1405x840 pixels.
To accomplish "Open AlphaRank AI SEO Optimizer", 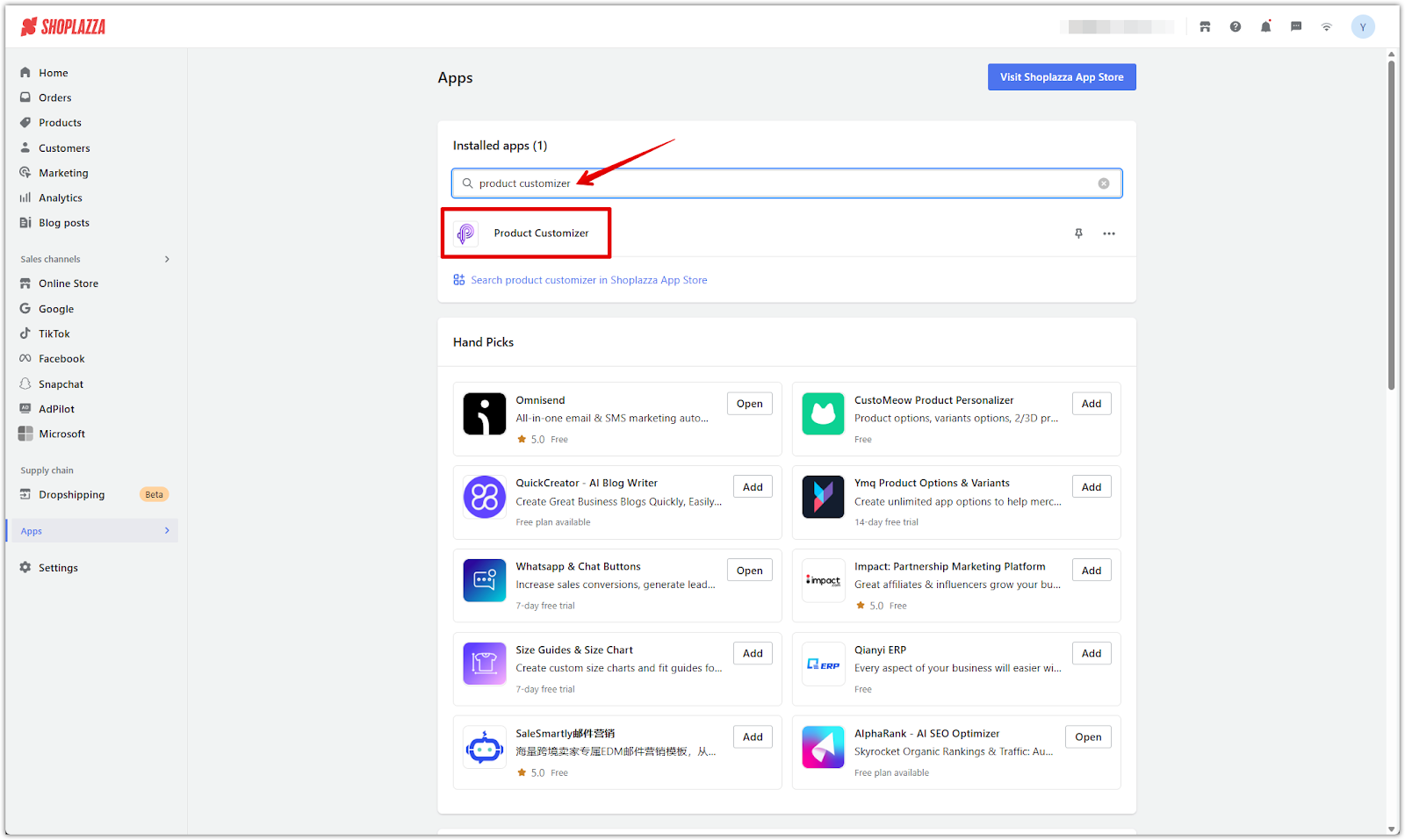I will (1088, 737).
